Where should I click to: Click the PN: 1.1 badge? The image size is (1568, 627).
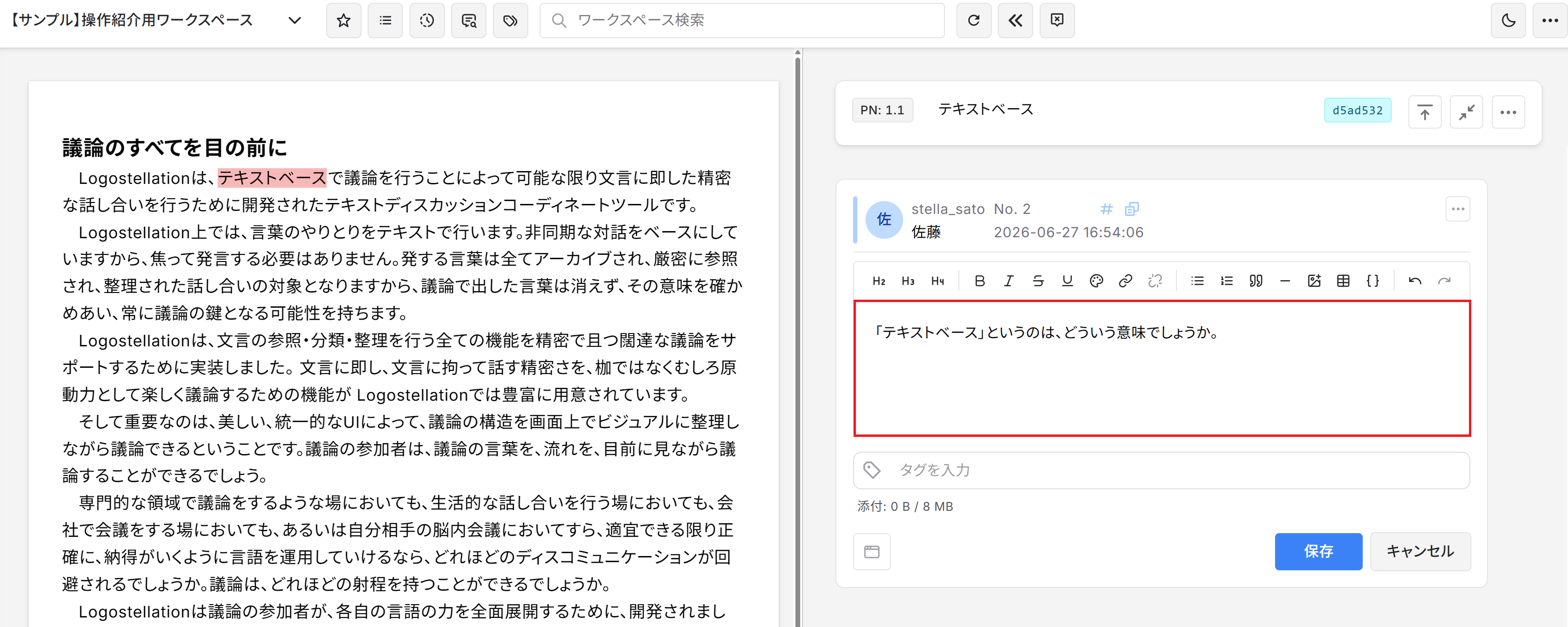pos(882,110)
